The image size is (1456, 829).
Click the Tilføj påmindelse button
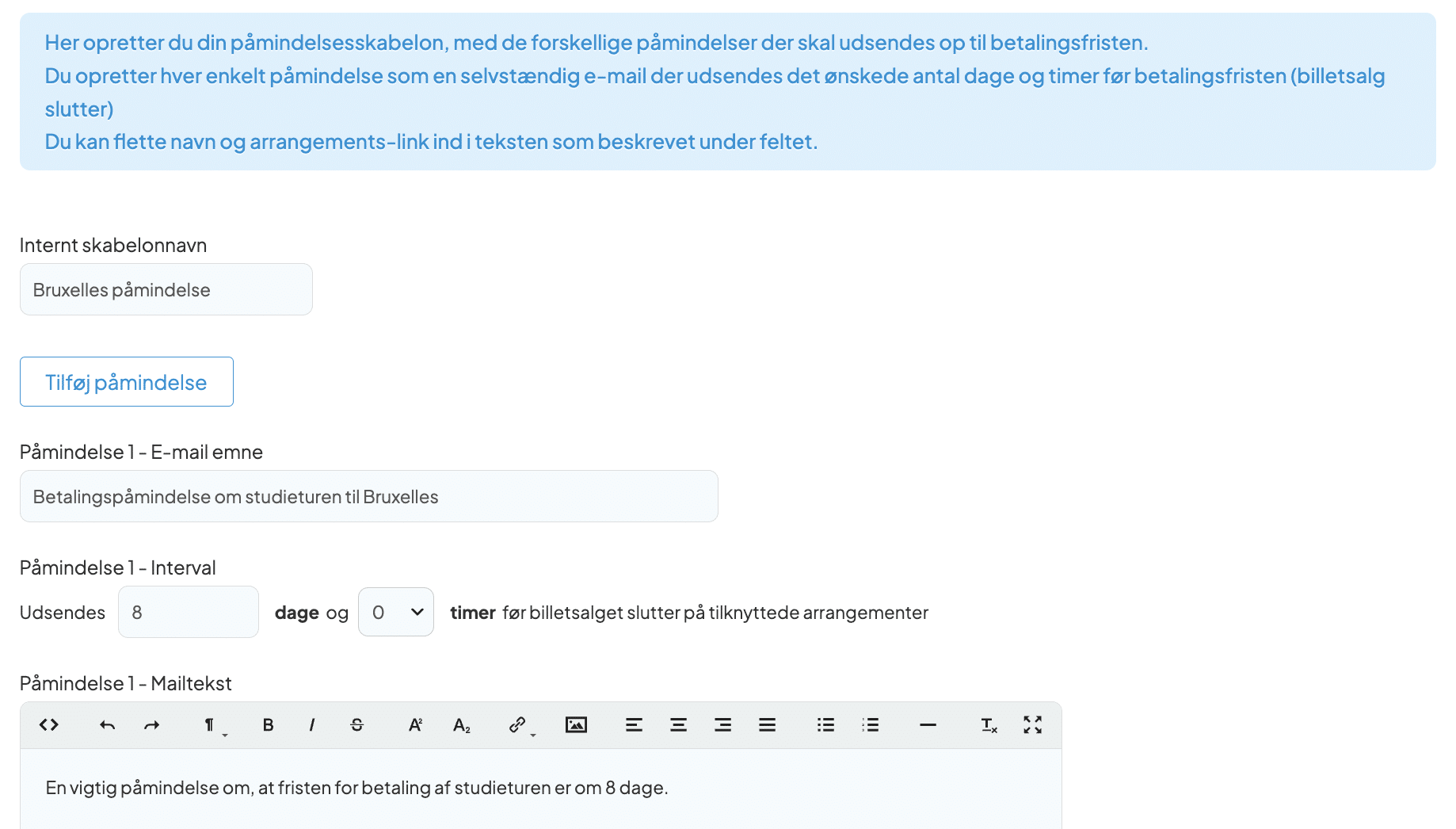(127, 382)
